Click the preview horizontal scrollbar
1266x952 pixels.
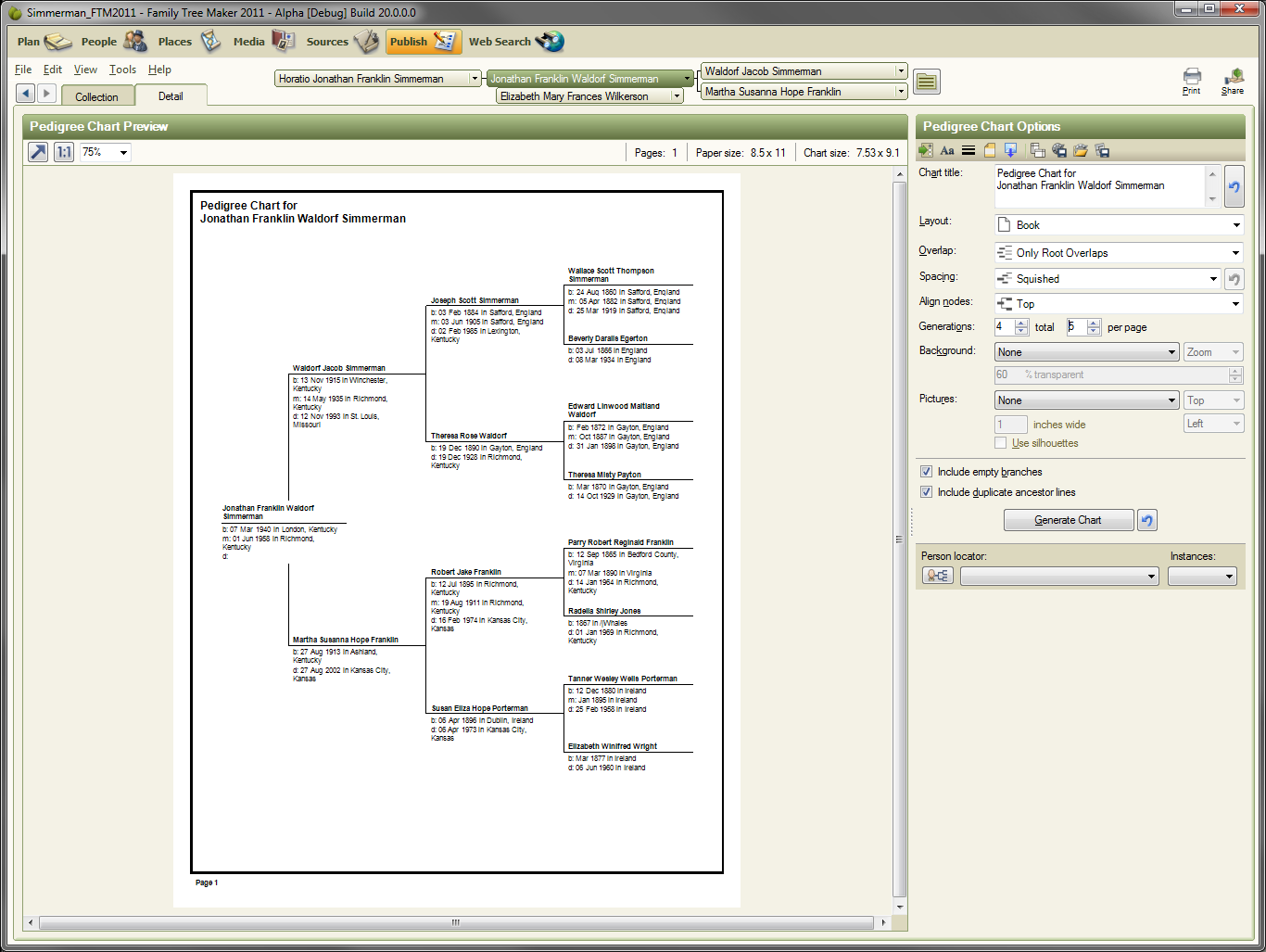click(x=456, y=923)
